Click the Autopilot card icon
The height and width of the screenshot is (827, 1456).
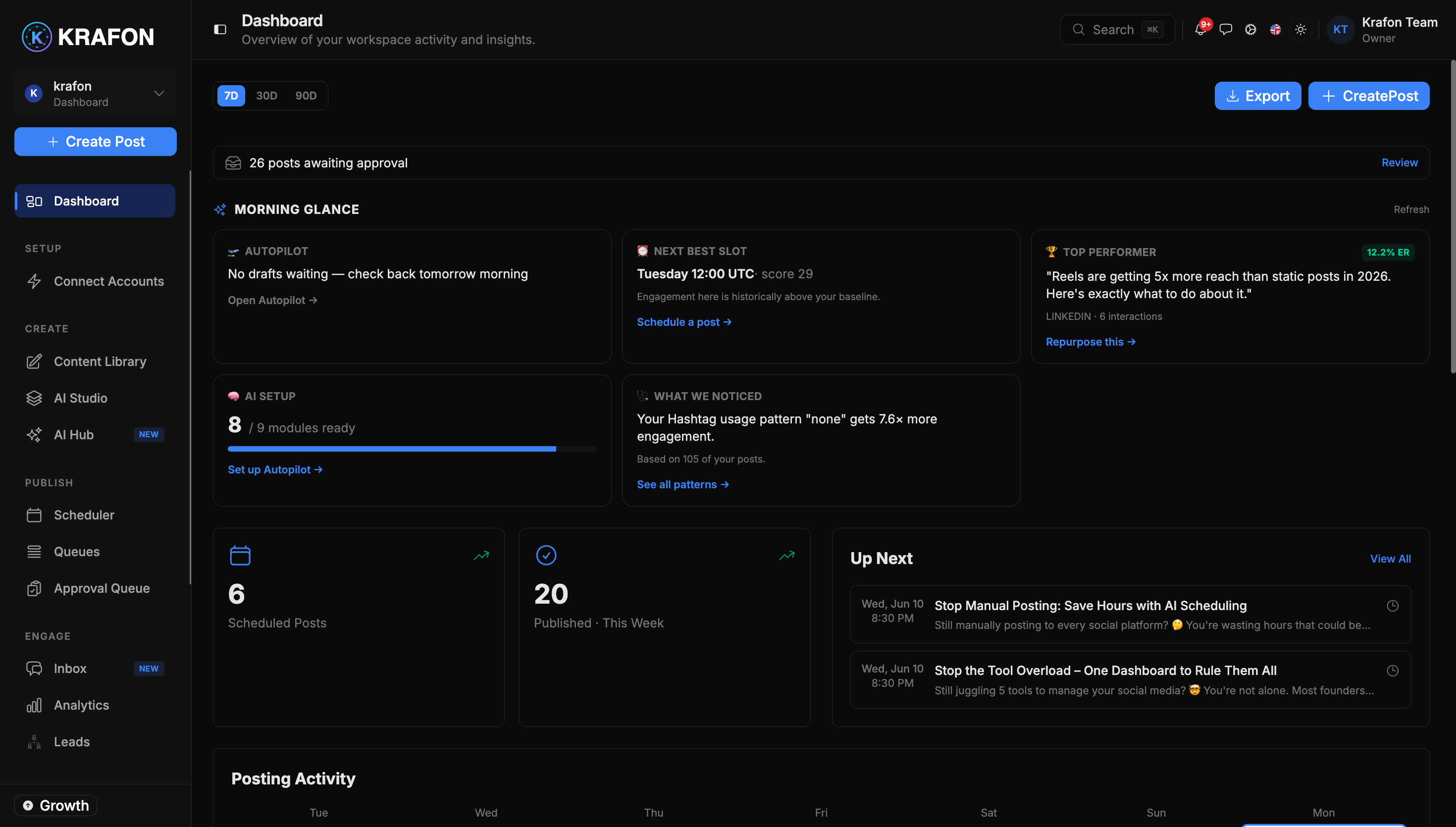point(233,252)
